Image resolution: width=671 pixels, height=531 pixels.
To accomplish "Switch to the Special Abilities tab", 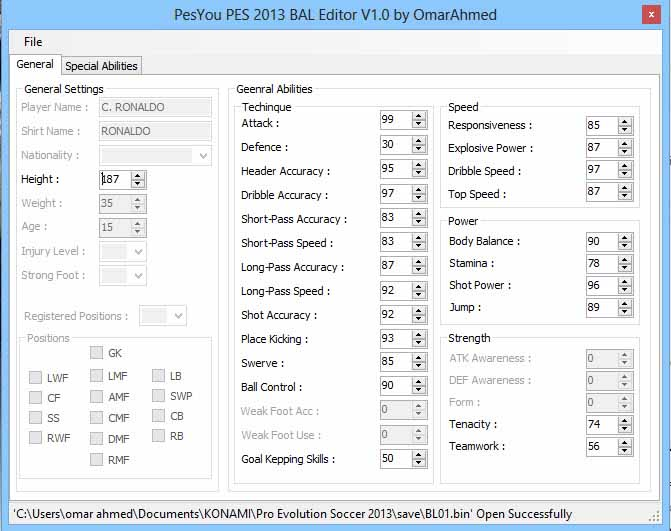I will (x=101, y=66).
